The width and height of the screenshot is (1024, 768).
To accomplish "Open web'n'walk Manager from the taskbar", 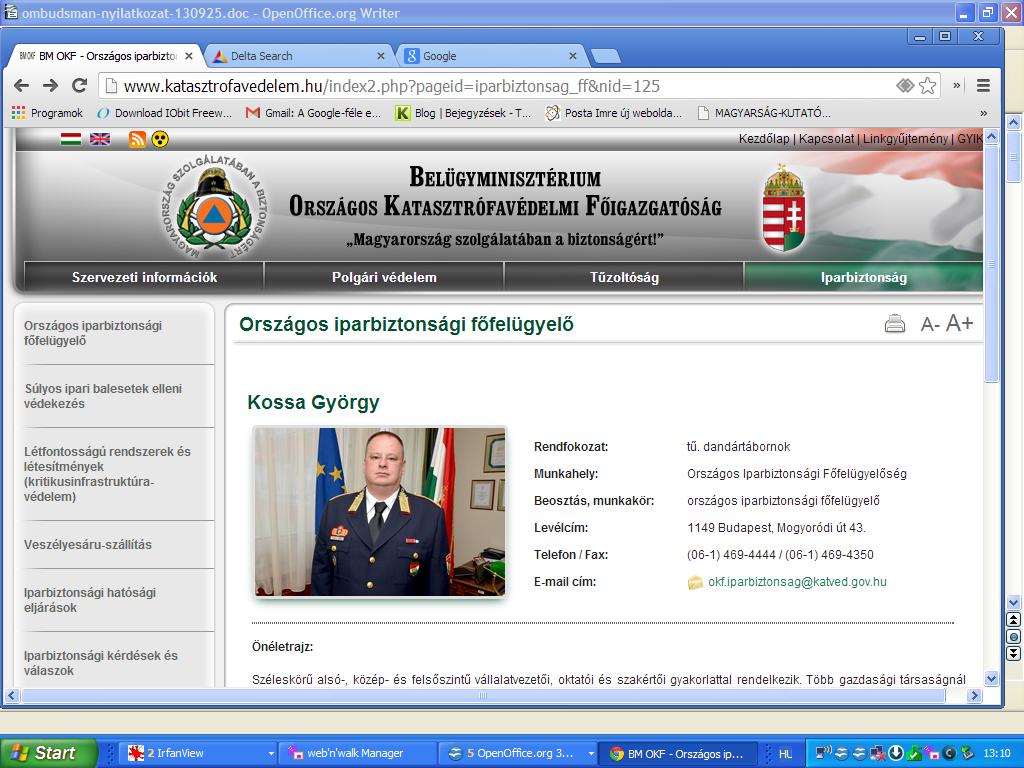I will point(357,753).
